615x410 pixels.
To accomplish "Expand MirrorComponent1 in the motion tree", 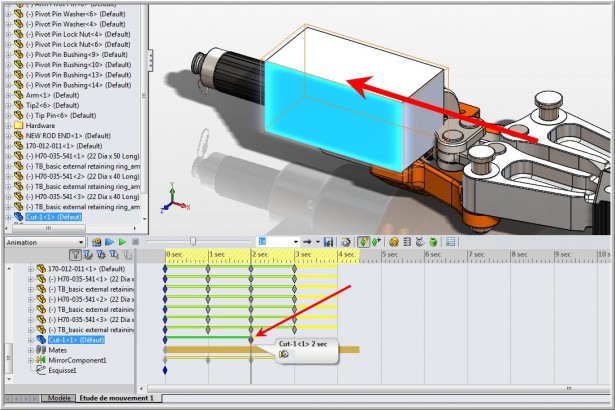I will pyautogui.click(x=31, y=360).
